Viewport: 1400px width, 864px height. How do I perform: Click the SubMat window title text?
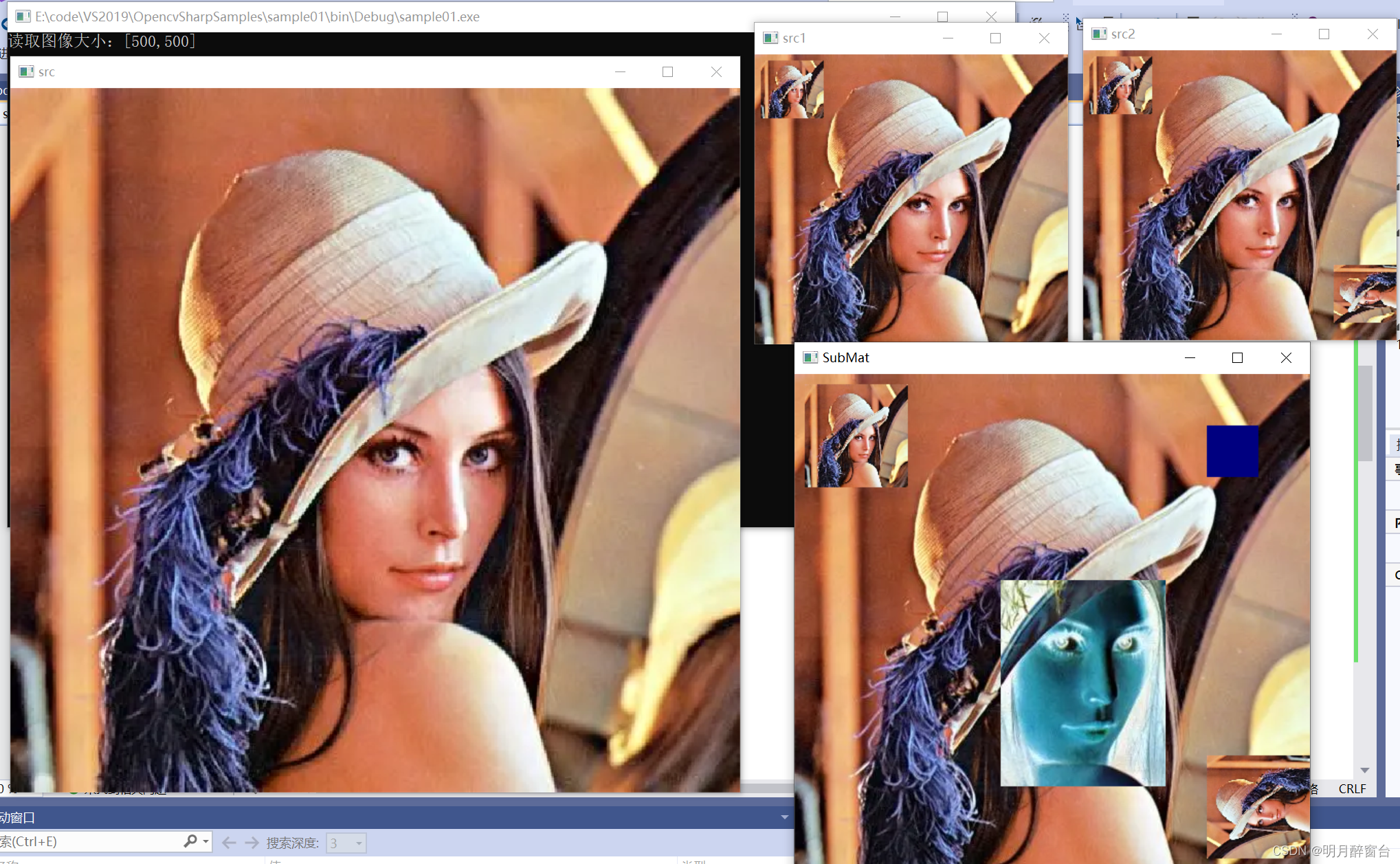(x=845, y=357)
